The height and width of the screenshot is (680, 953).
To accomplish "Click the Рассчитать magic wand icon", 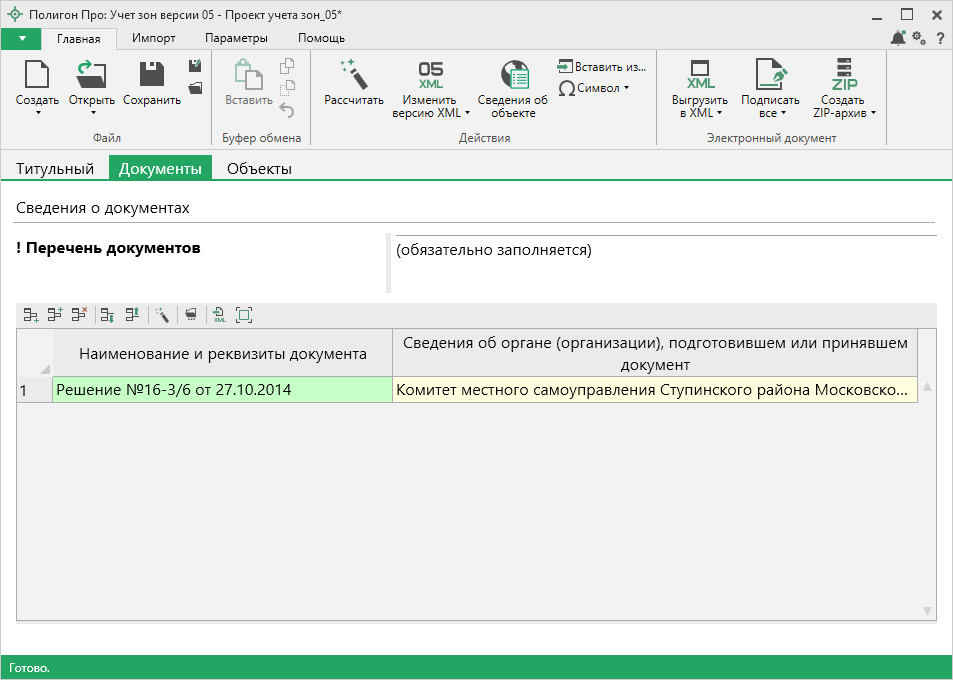I will [x=353, y=75].
